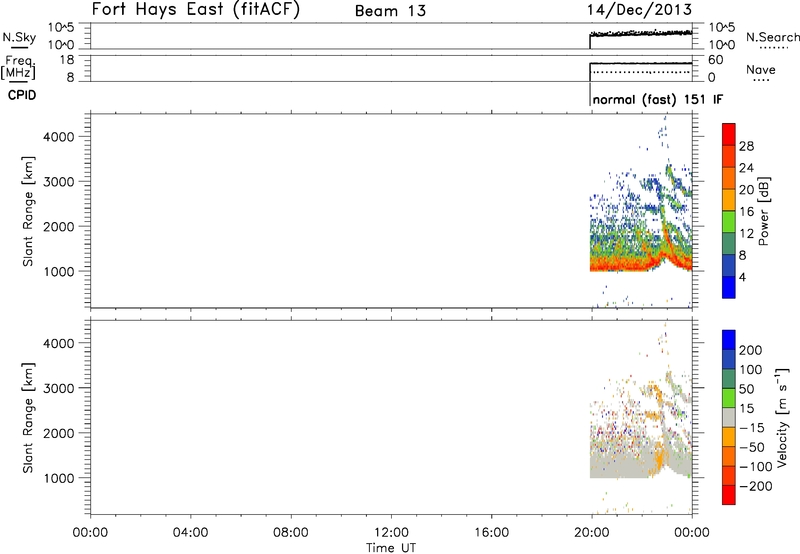Click the '12:00' time tick label

point(391,533)
